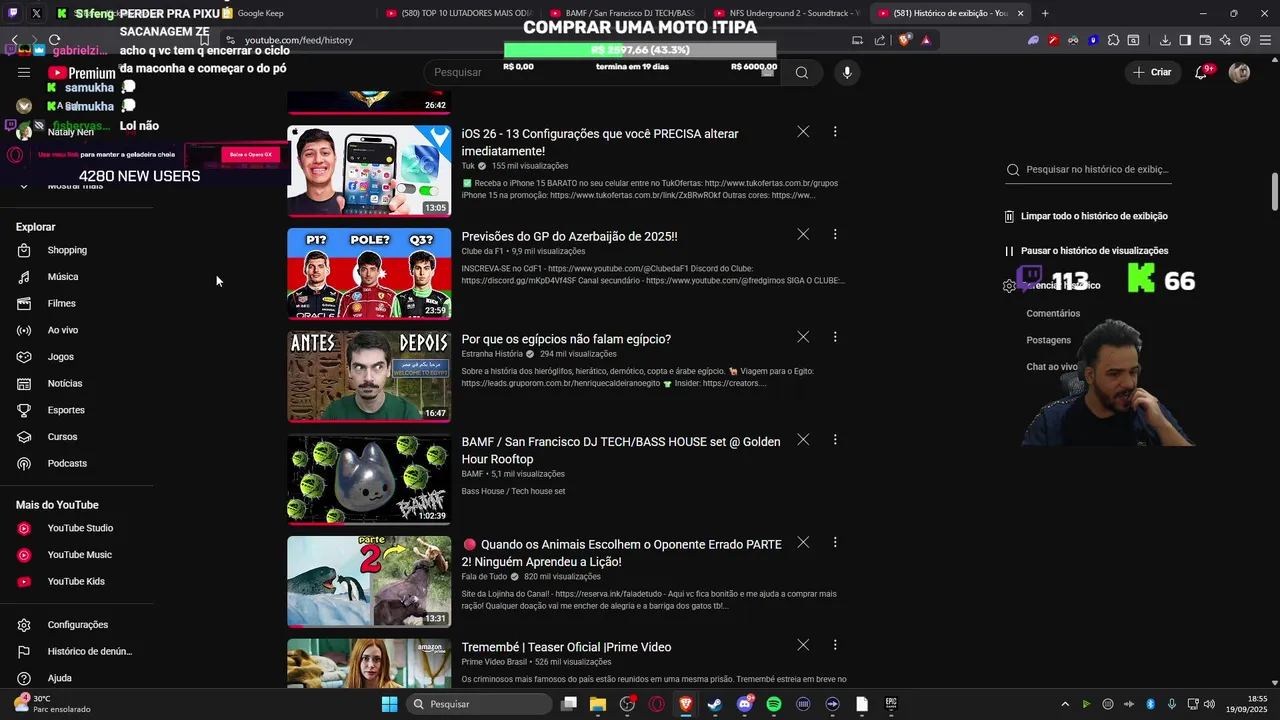This screenshot has height=720, width=1280.
Task: Open Spotify from the taskbar
Action: (x=773, y=704)
